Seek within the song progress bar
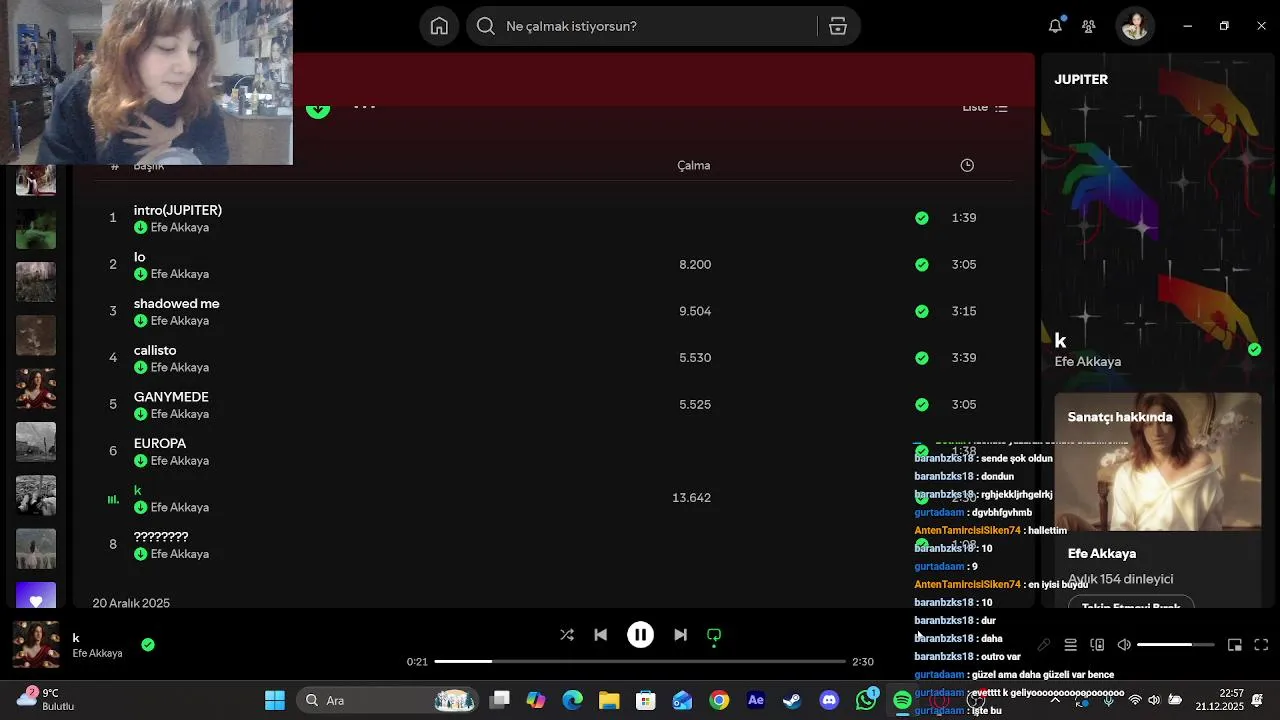The width and height of the screenshot is (1280, 720). [x=640, y=661]
